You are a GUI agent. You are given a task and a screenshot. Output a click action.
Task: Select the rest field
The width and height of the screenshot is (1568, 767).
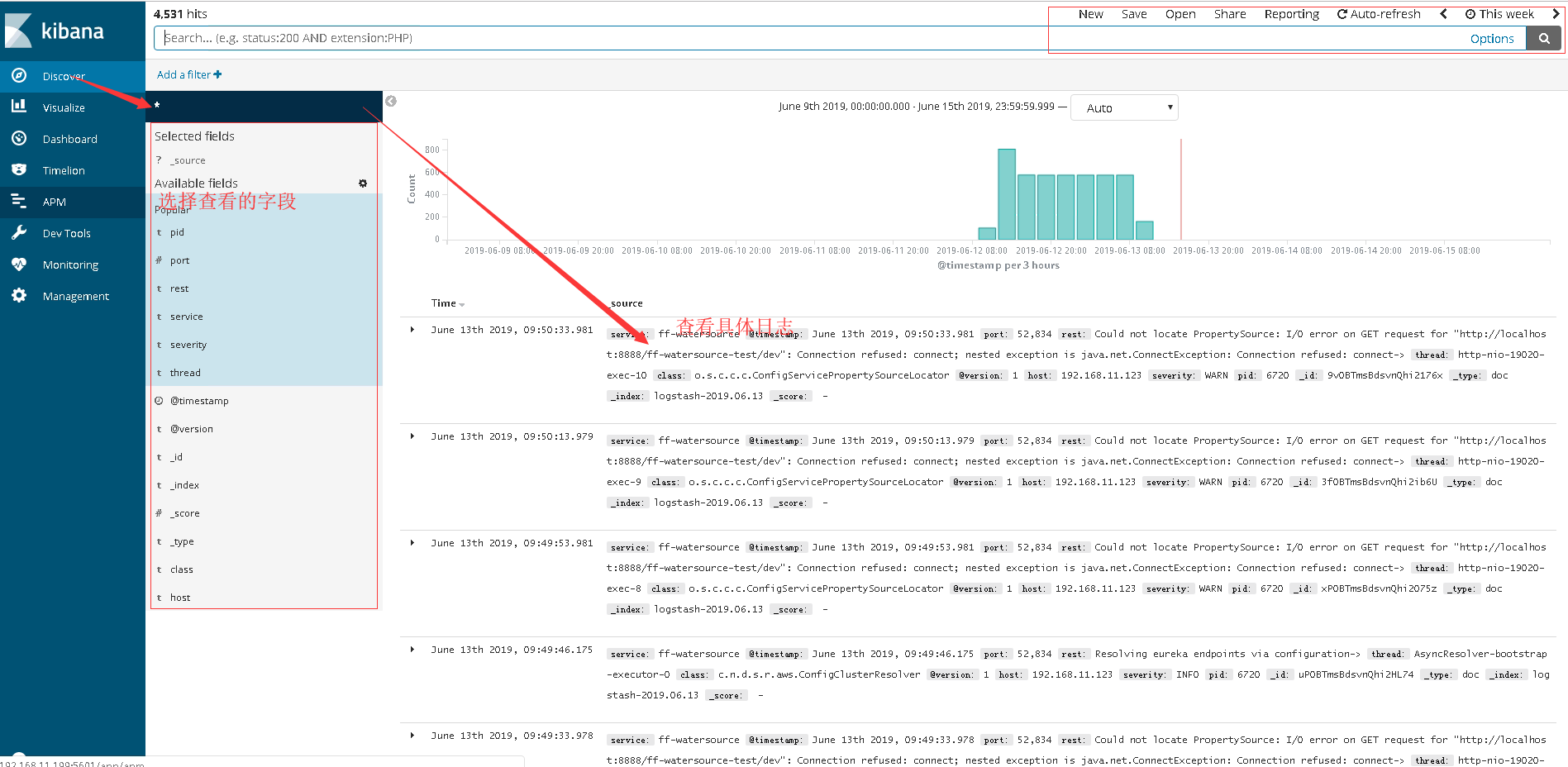click(x=179, y=288)
